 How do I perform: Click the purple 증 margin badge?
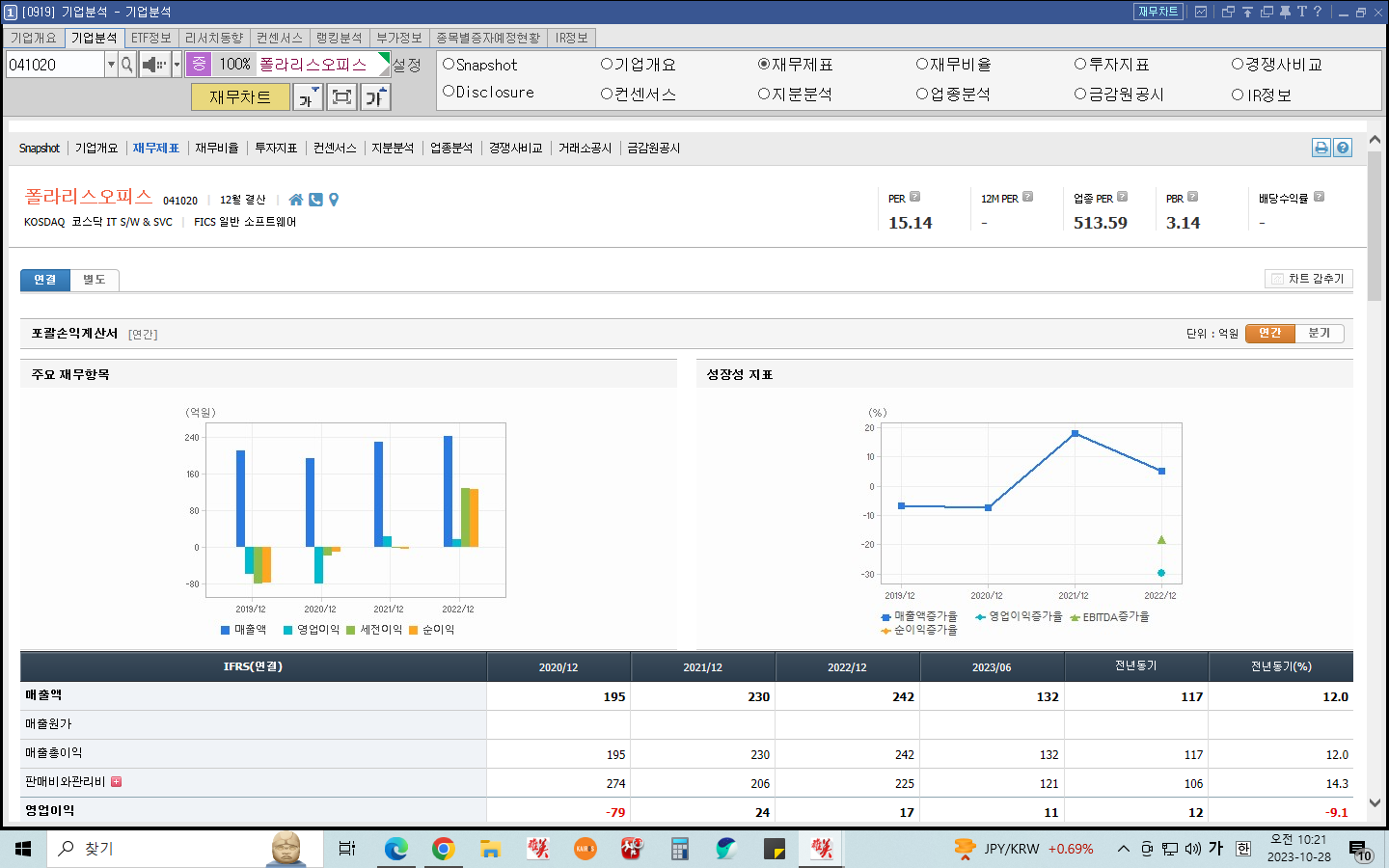[x=199, y=65]
